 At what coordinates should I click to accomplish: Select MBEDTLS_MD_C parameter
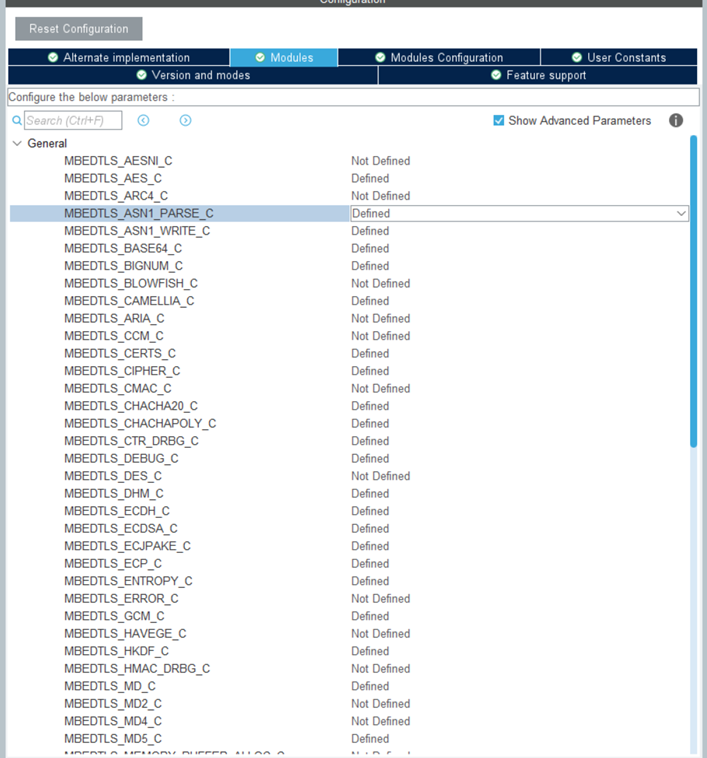(110, 686)
